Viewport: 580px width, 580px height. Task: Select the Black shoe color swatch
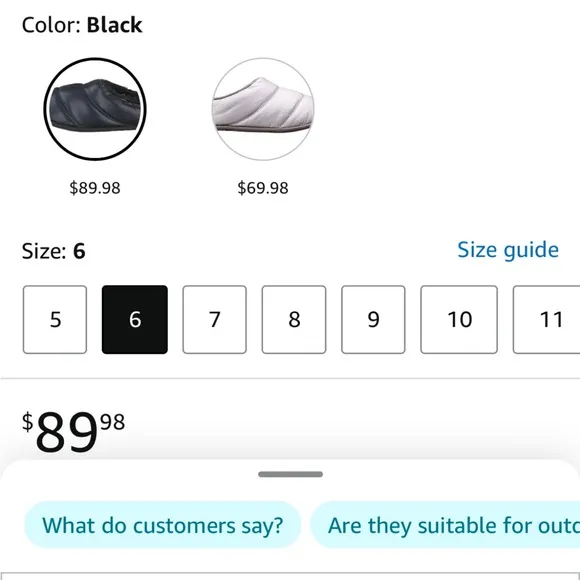pyautogui.click(x=95, y=109)
